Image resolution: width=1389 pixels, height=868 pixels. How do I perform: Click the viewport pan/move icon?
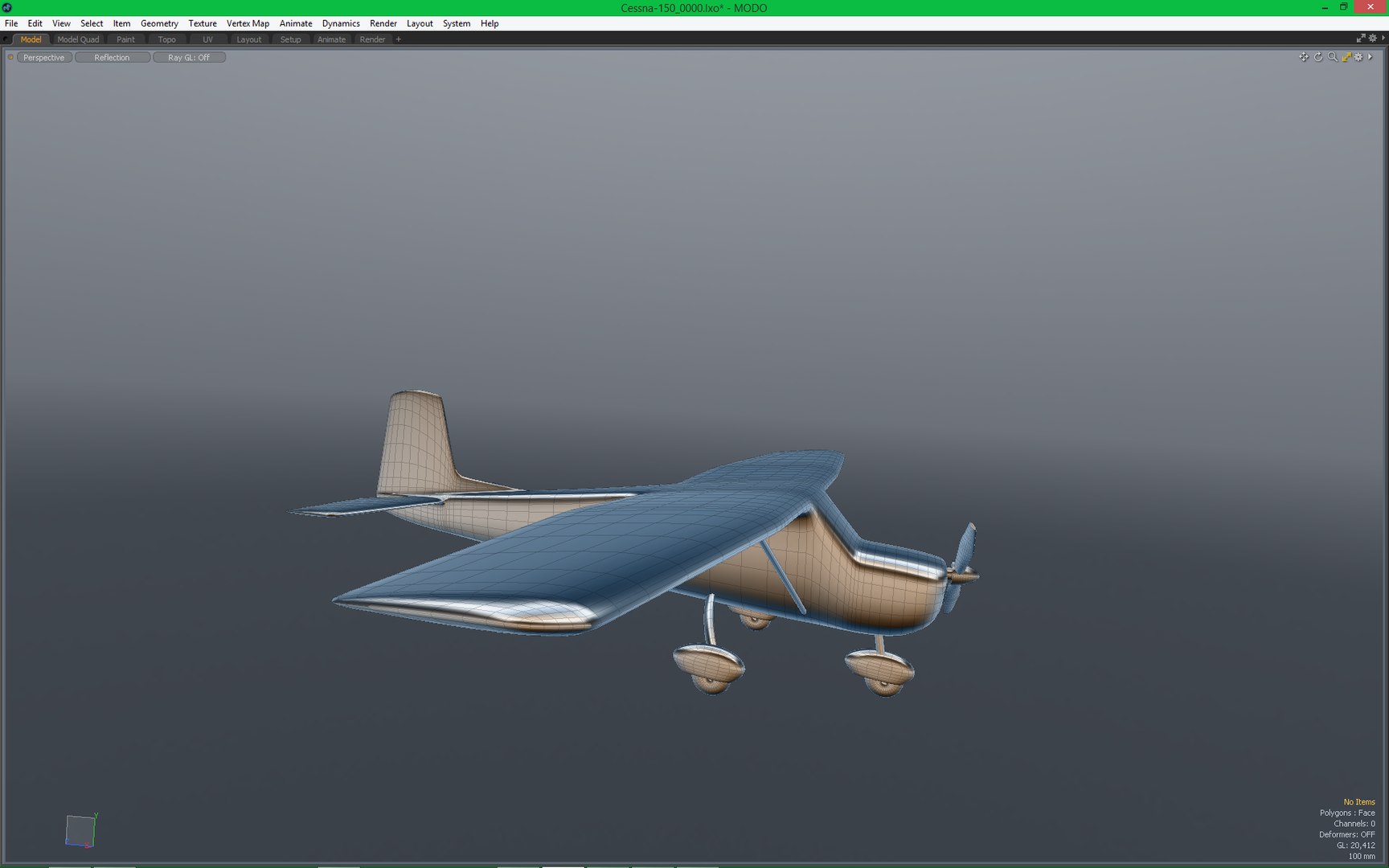click(1304, 57)
